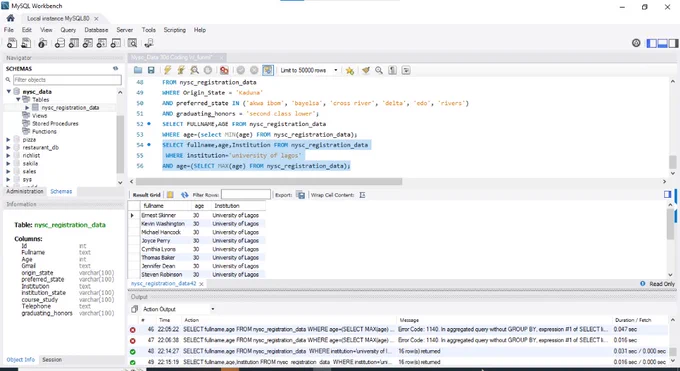Toggle auto-commit mode button
680x371 pixels.
[268, 70]
